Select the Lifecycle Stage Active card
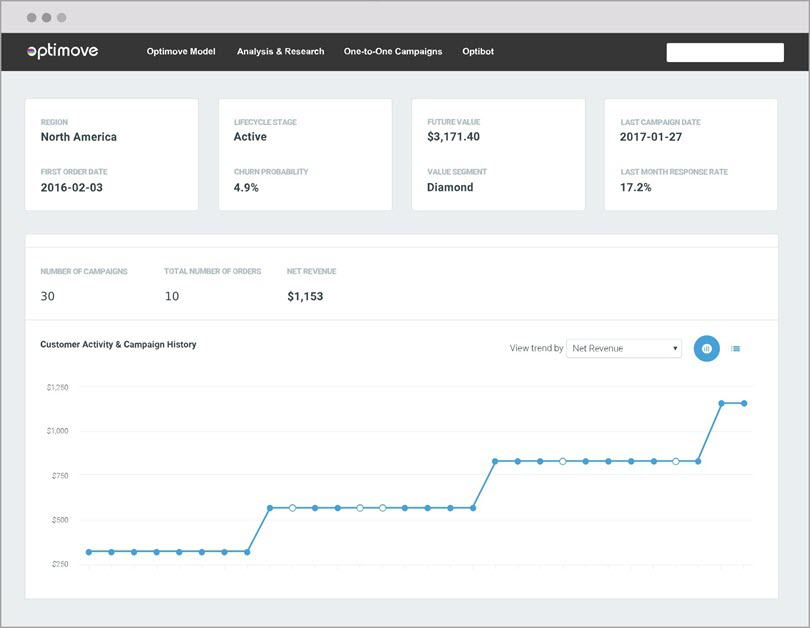The width and height of the screenshot is (810, 628). [305, 154]
